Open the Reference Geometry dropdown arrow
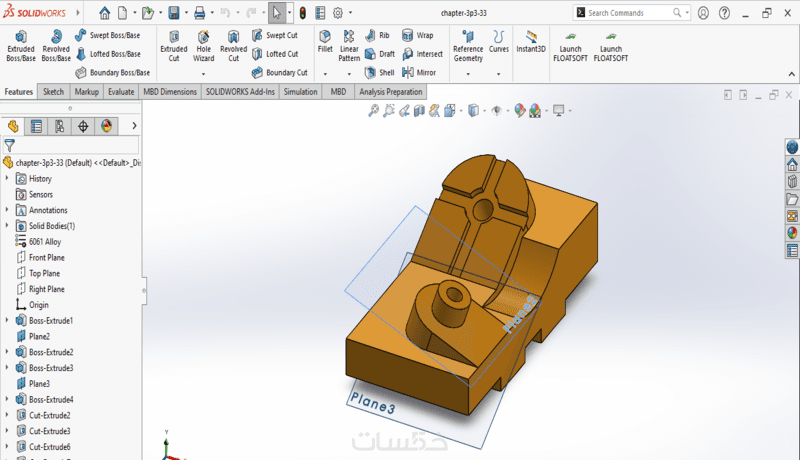The height and width of the screenshot is (460, 800). click(468, 74)
